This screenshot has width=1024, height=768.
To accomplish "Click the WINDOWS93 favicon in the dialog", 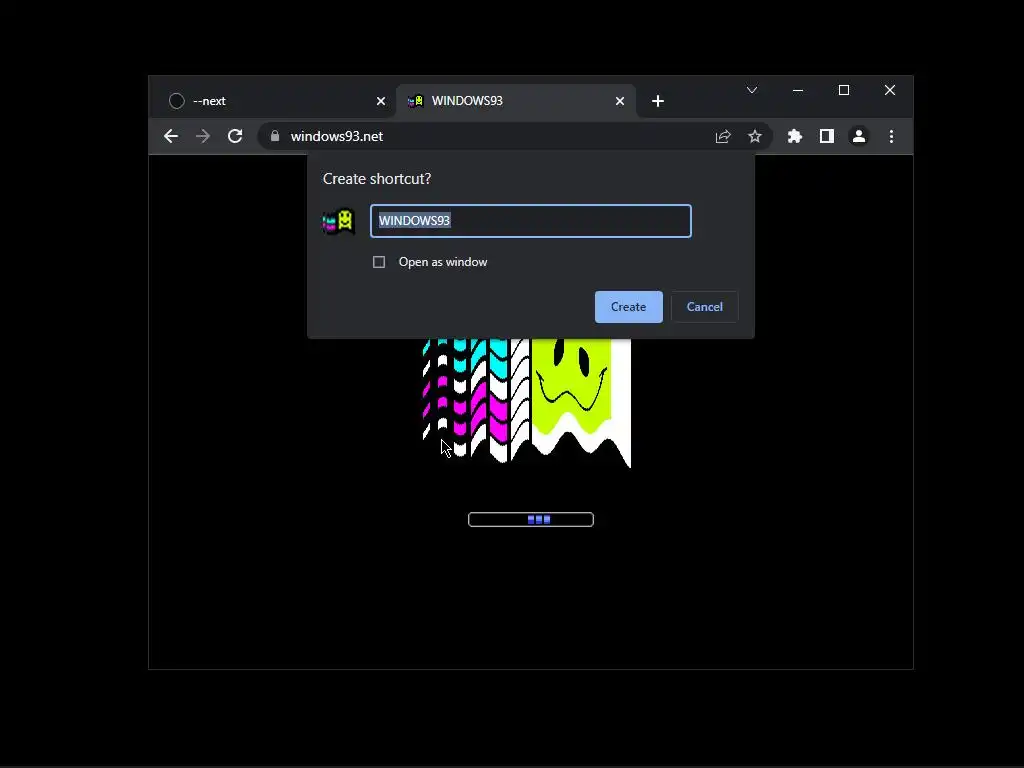I will coord(339,221).
